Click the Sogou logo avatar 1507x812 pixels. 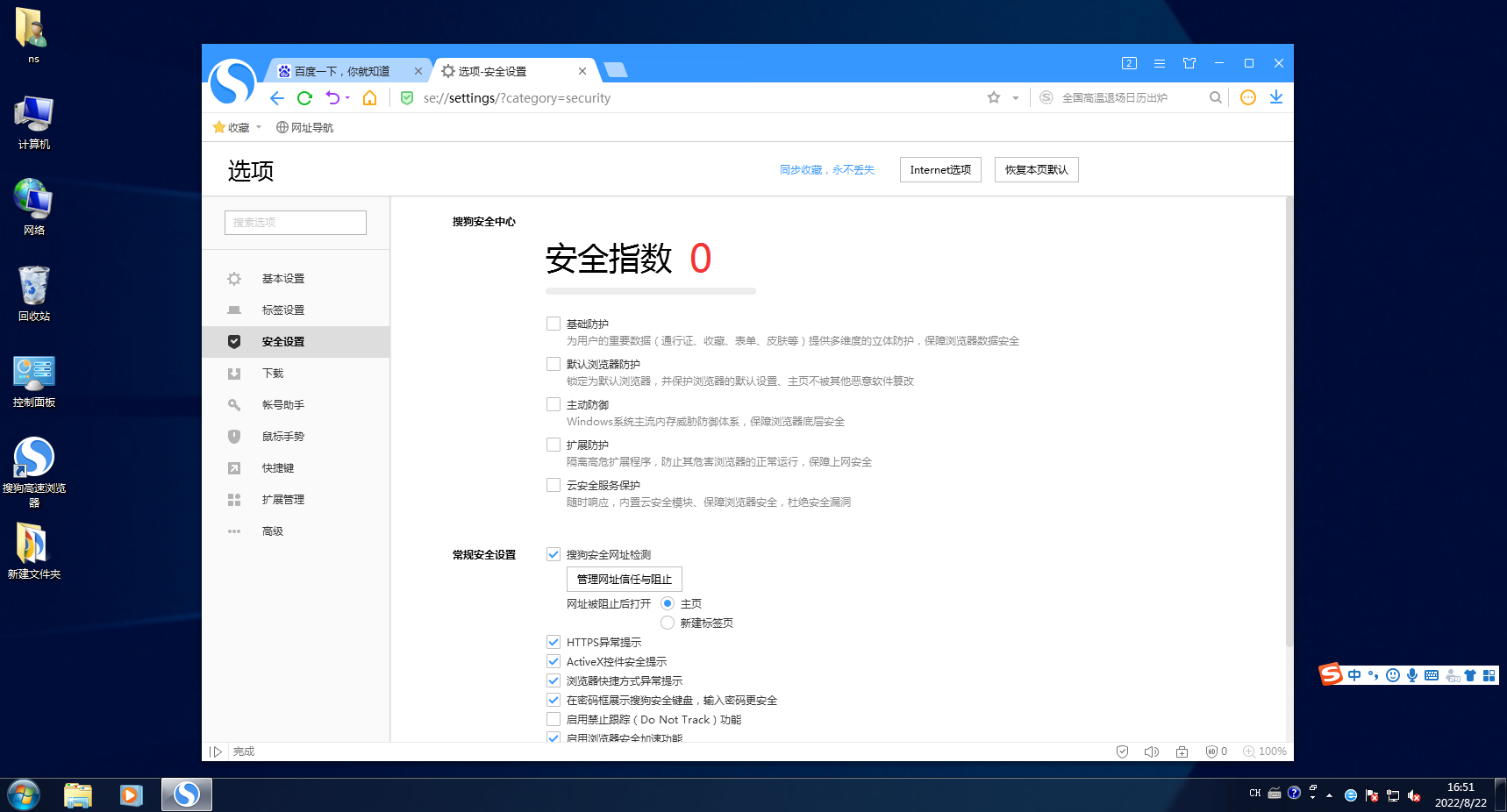coord(232,82)
